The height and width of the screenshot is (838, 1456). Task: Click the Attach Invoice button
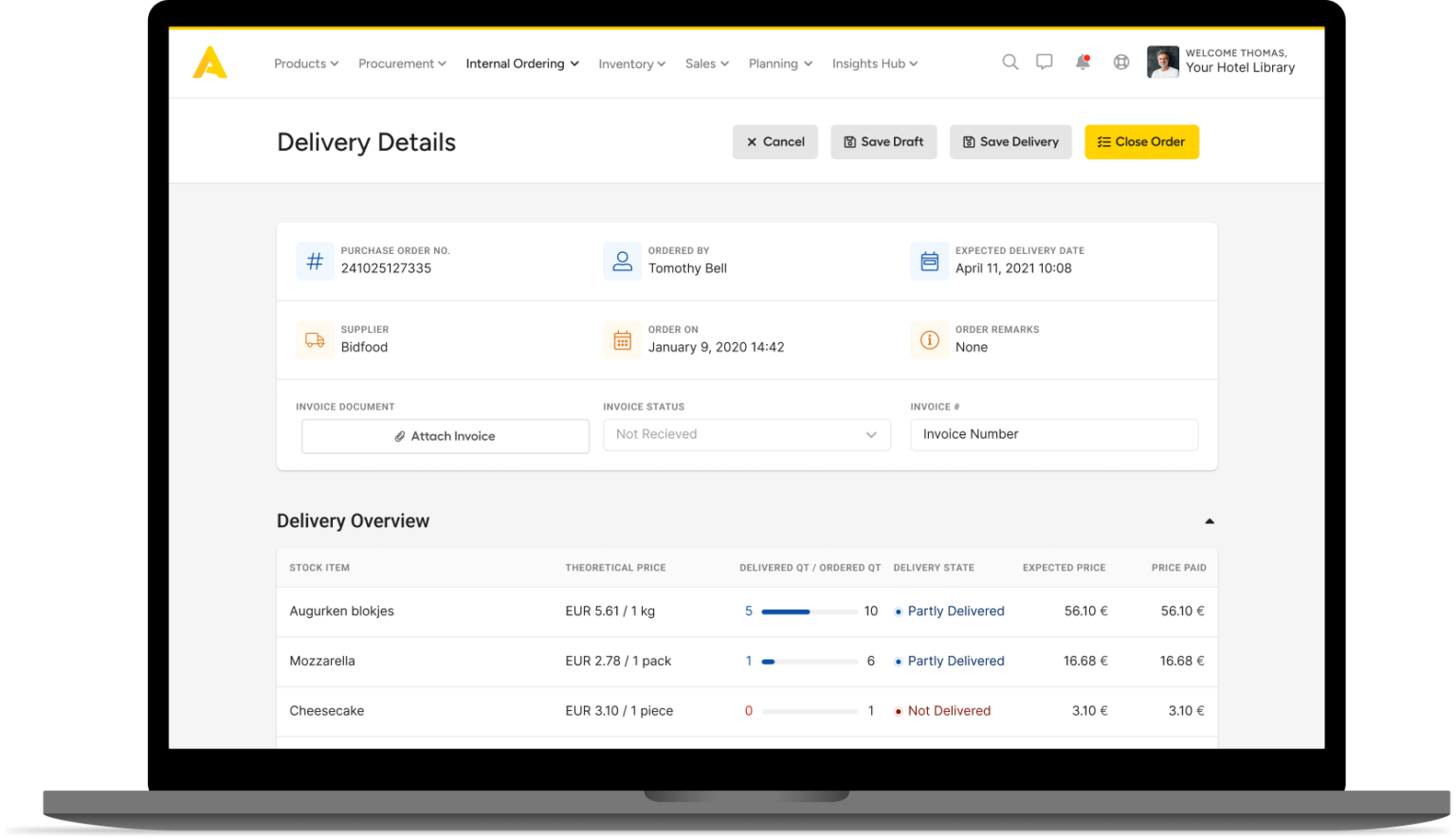coord(446,436)
